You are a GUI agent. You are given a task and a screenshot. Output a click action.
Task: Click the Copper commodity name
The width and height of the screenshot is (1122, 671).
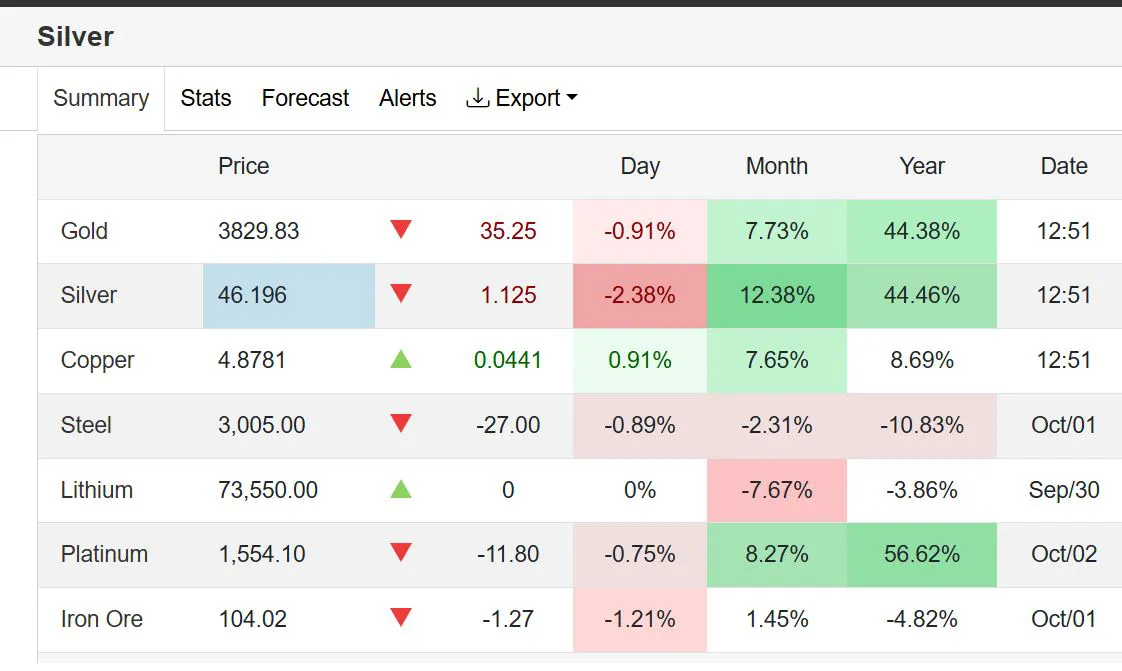pyautogui.click(x=97, y=360)
